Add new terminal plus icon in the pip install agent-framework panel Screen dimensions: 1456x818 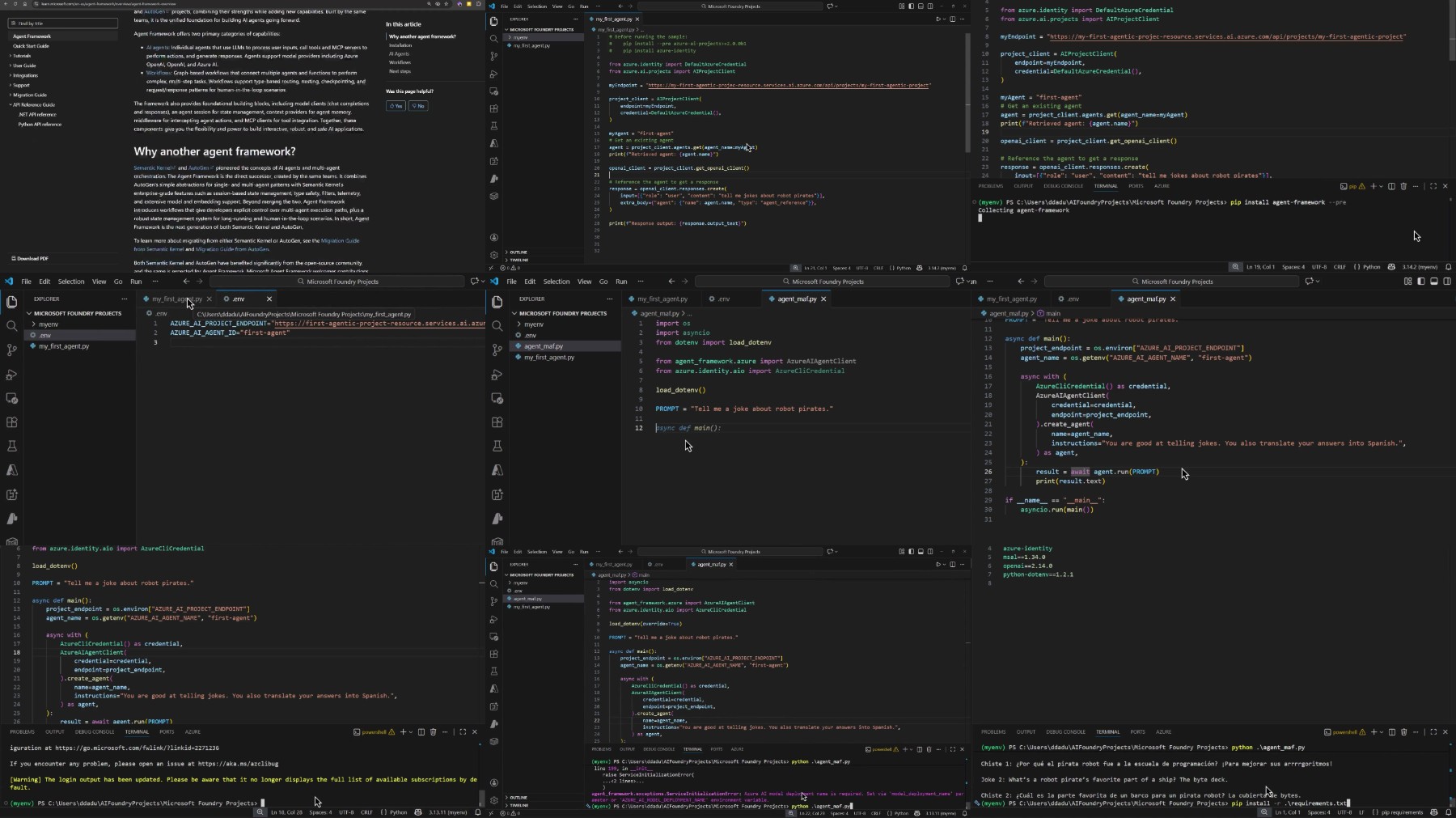(x=1373, y=186)
